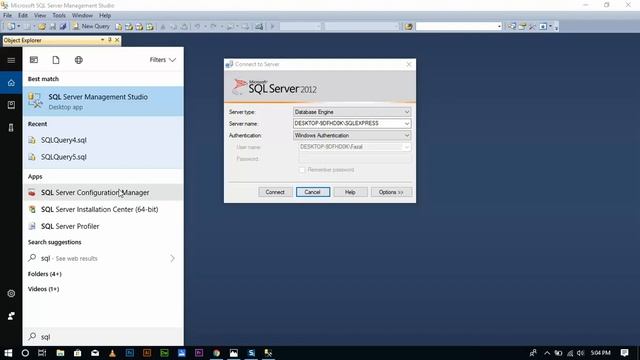Viewport: 640px width, 360px height.
Task: Click the Save icon in the toolbar
Action: tap(53, 27)
